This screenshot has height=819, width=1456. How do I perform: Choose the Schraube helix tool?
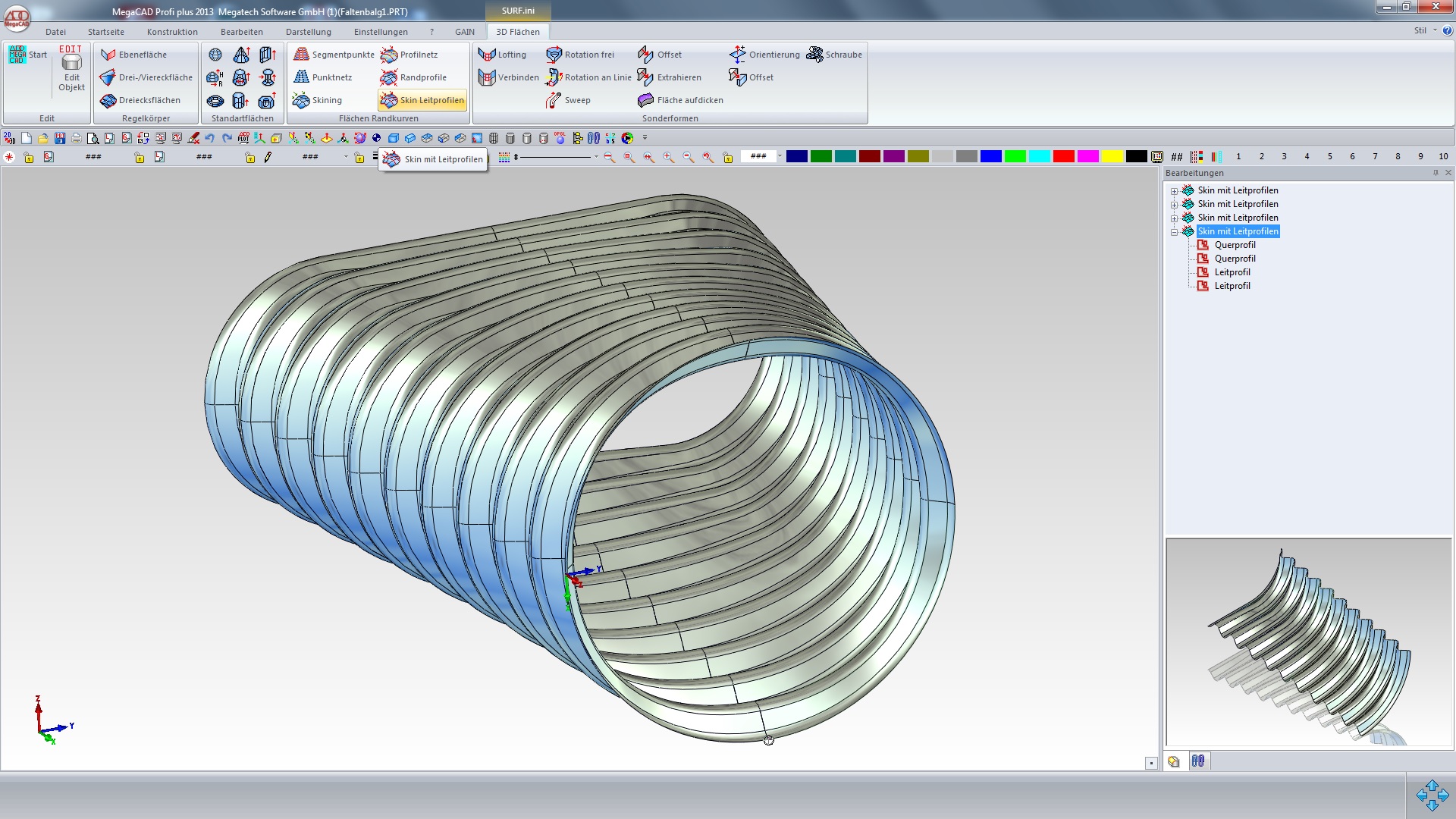coord(834,55)
